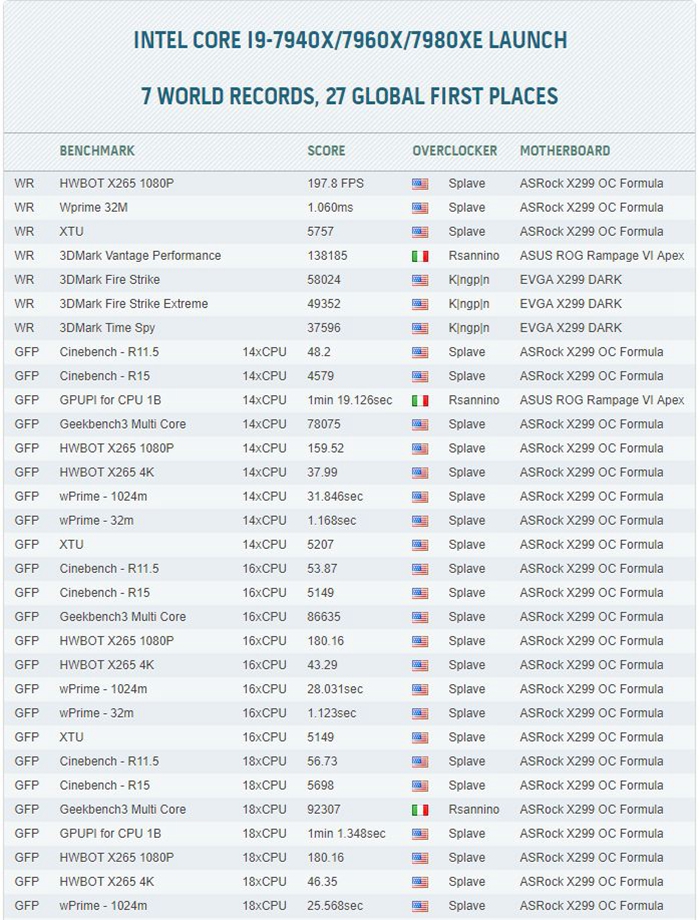Select the score '37596'
Viewport: 700px width, 920px height.
click(x=324, y=327)
